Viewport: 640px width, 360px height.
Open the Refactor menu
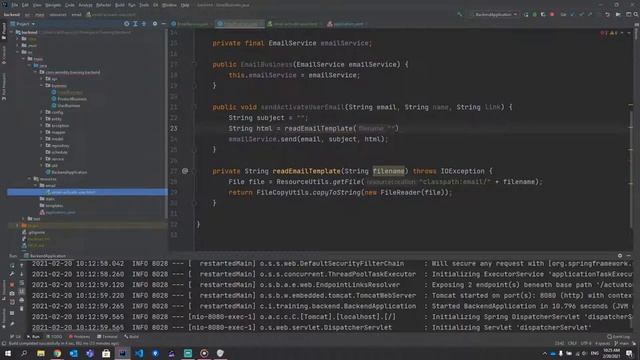103,5
